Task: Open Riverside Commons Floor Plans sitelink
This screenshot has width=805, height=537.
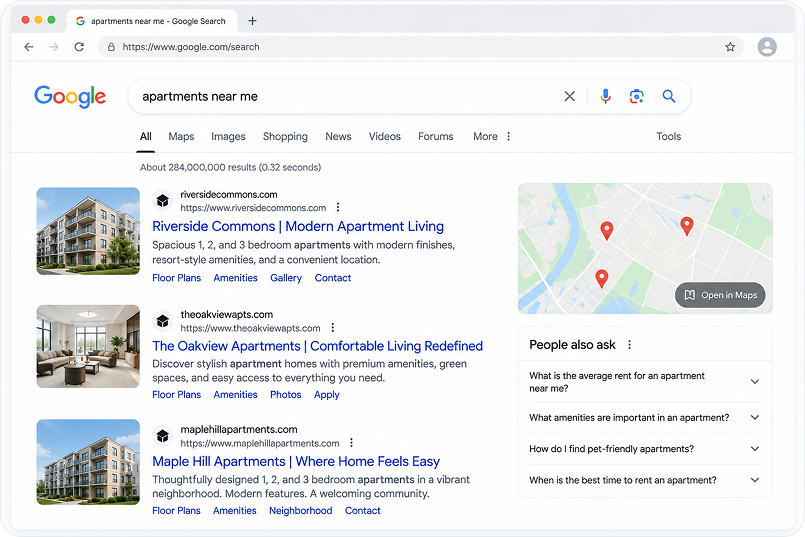Action: click(x=176, y=278)
